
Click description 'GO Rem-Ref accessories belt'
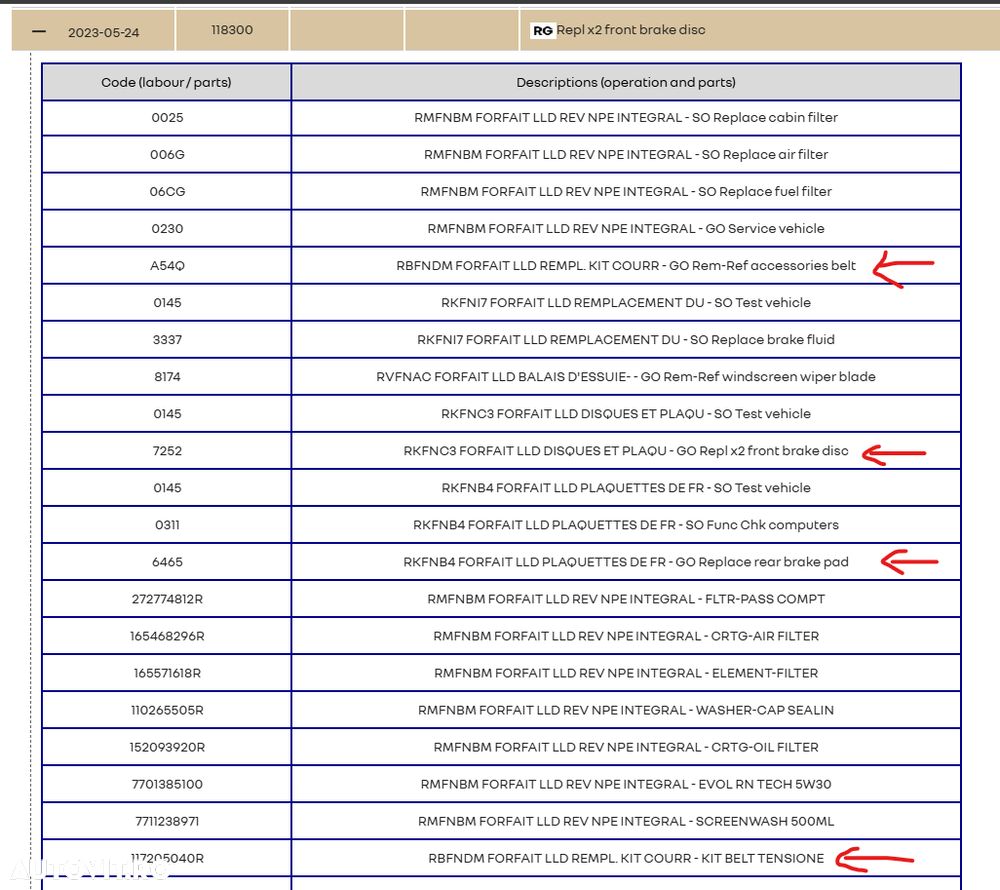point(762,265)
